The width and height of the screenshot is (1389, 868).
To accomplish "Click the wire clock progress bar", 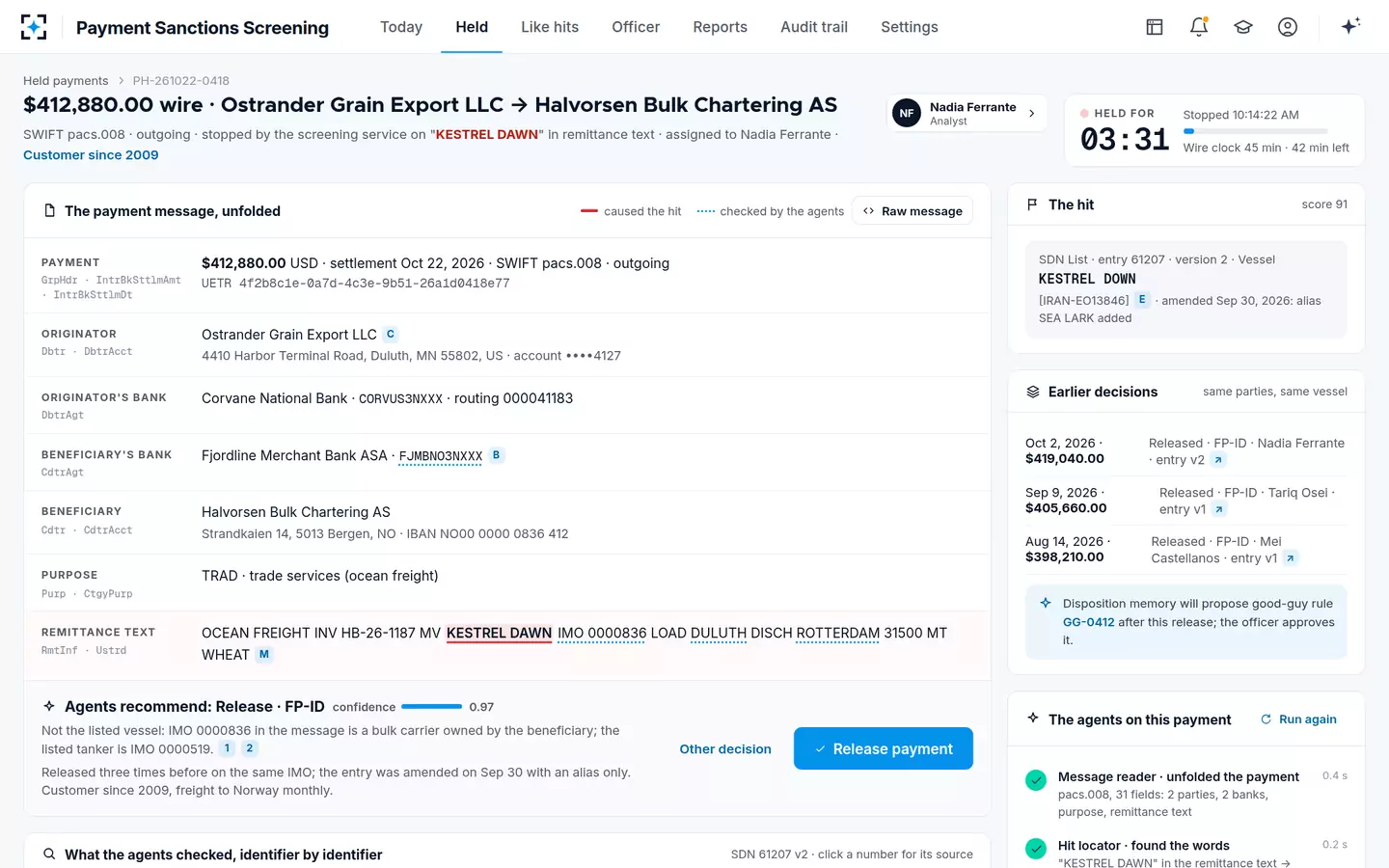I will pyautogui.click(x=1255, y=131).
